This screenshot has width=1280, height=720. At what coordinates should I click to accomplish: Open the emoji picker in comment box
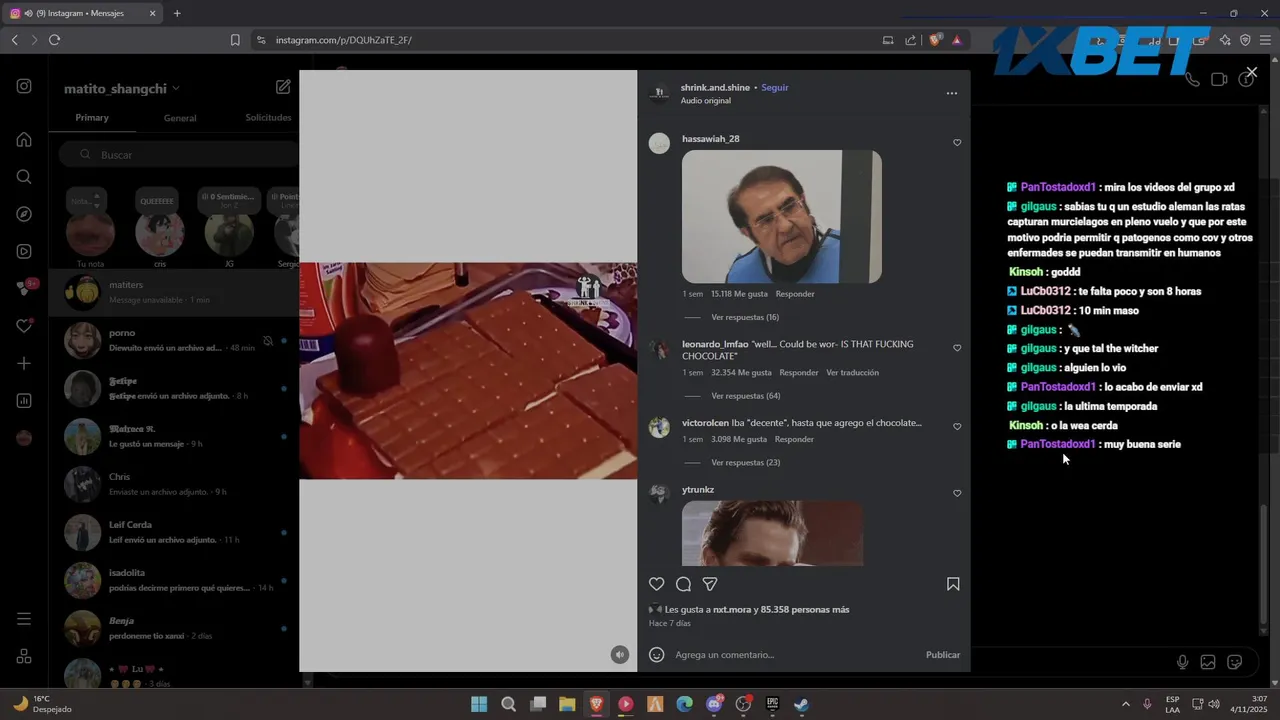pyautogui.click(x=656, y=655)
